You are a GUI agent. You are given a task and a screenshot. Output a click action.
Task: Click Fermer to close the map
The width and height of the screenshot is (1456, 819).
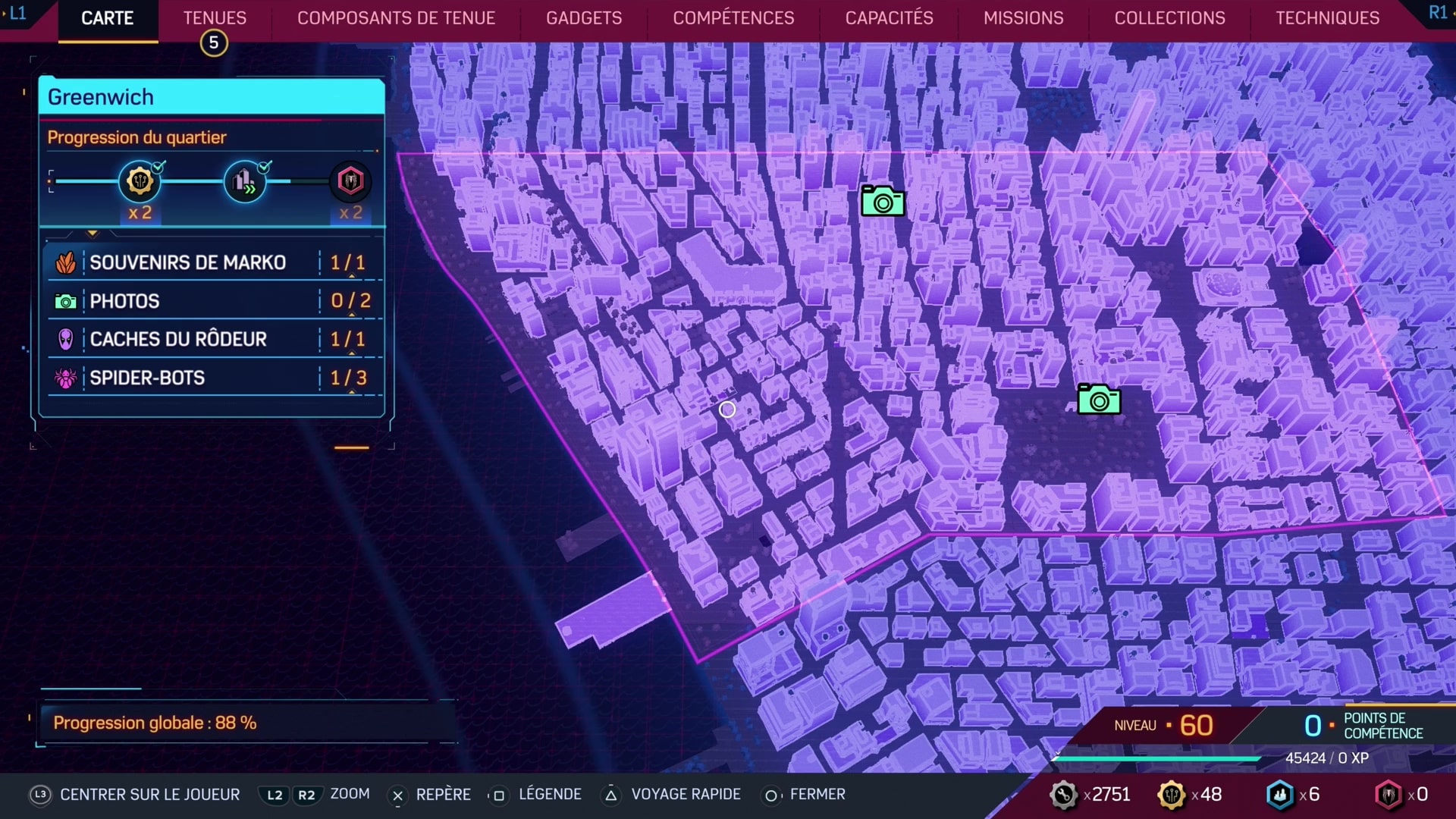pos(817,795)
